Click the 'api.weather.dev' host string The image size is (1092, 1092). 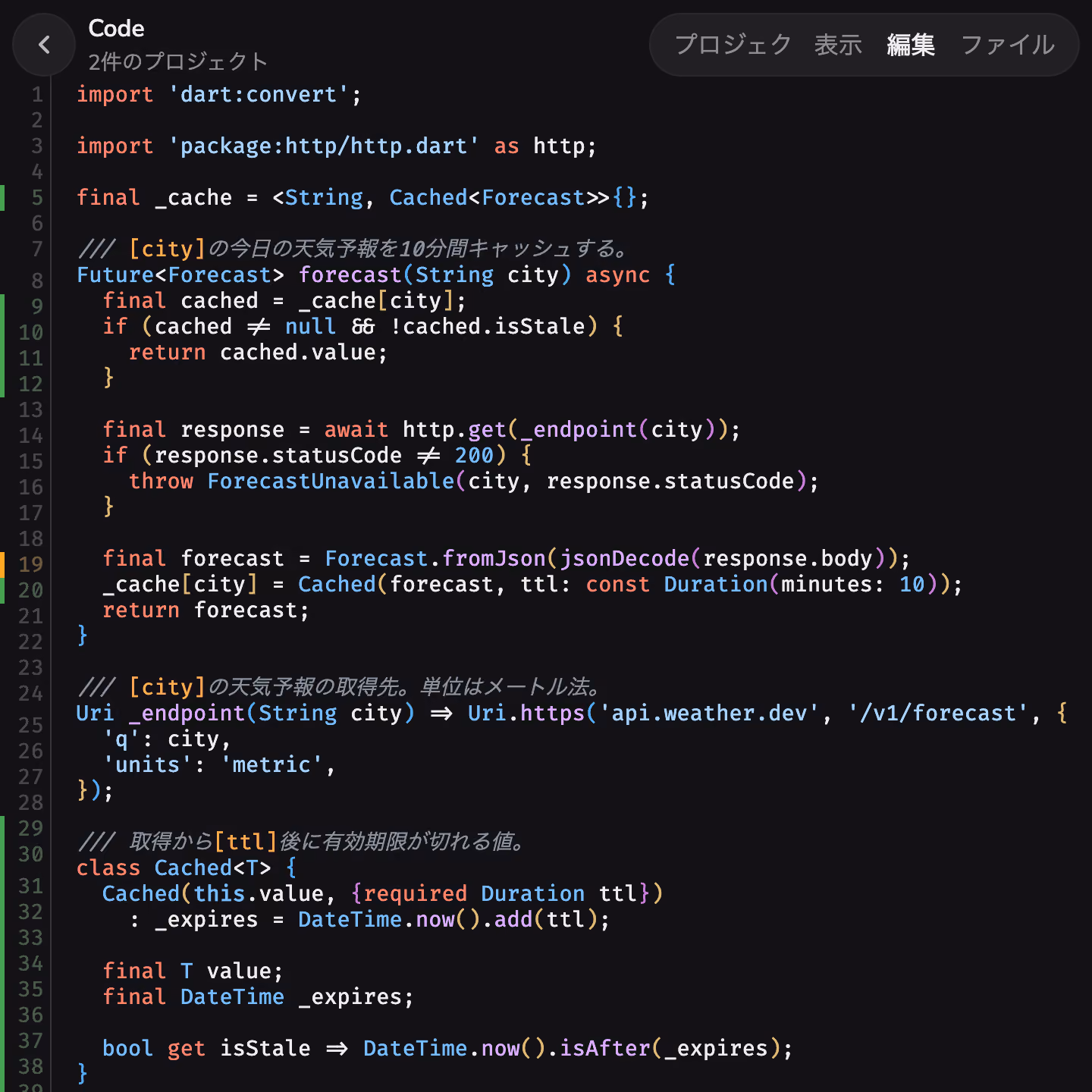point(709,713)
